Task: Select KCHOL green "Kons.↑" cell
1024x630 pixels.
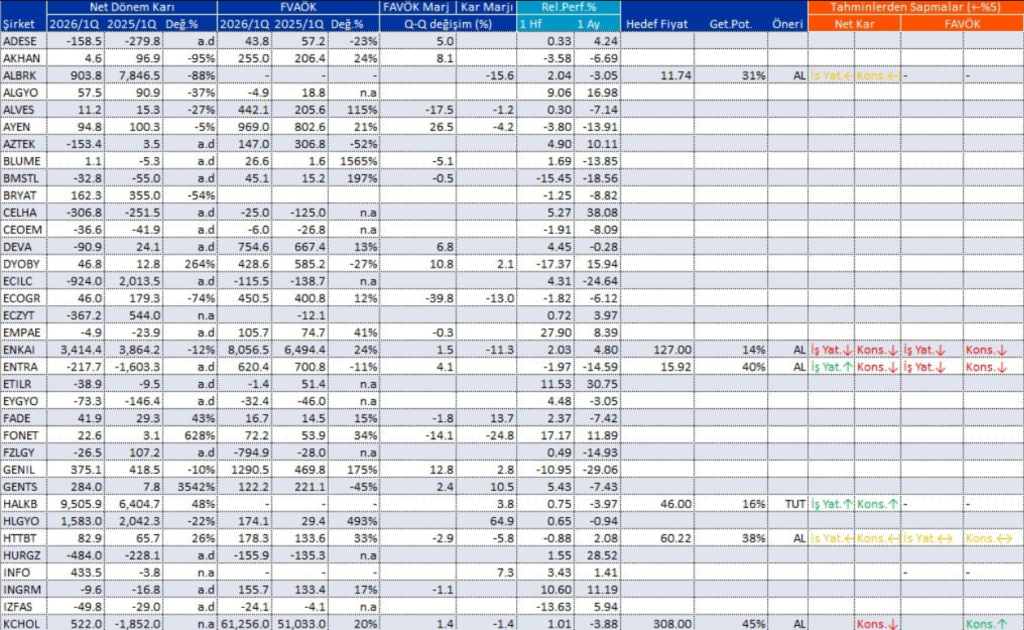Action: pyautogui.click(x=986, y=624)
